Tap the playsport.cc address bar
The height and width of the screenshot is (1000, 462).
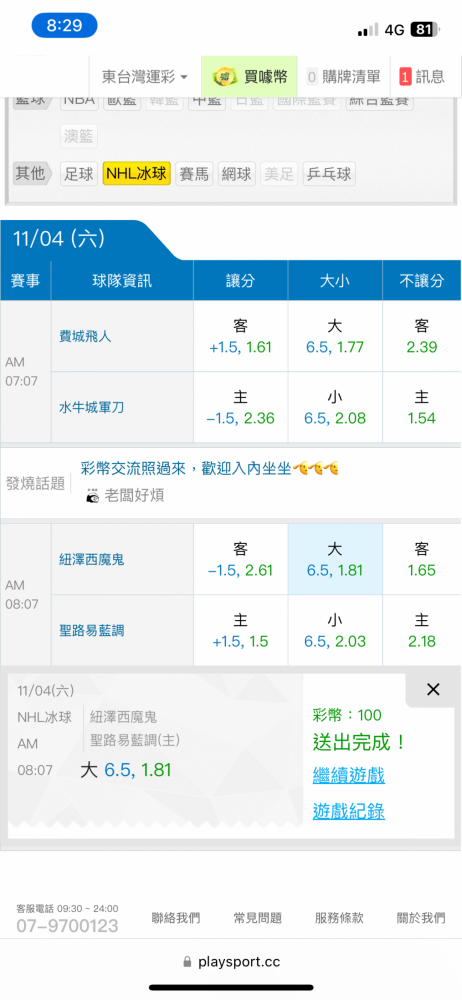[231, 961]
